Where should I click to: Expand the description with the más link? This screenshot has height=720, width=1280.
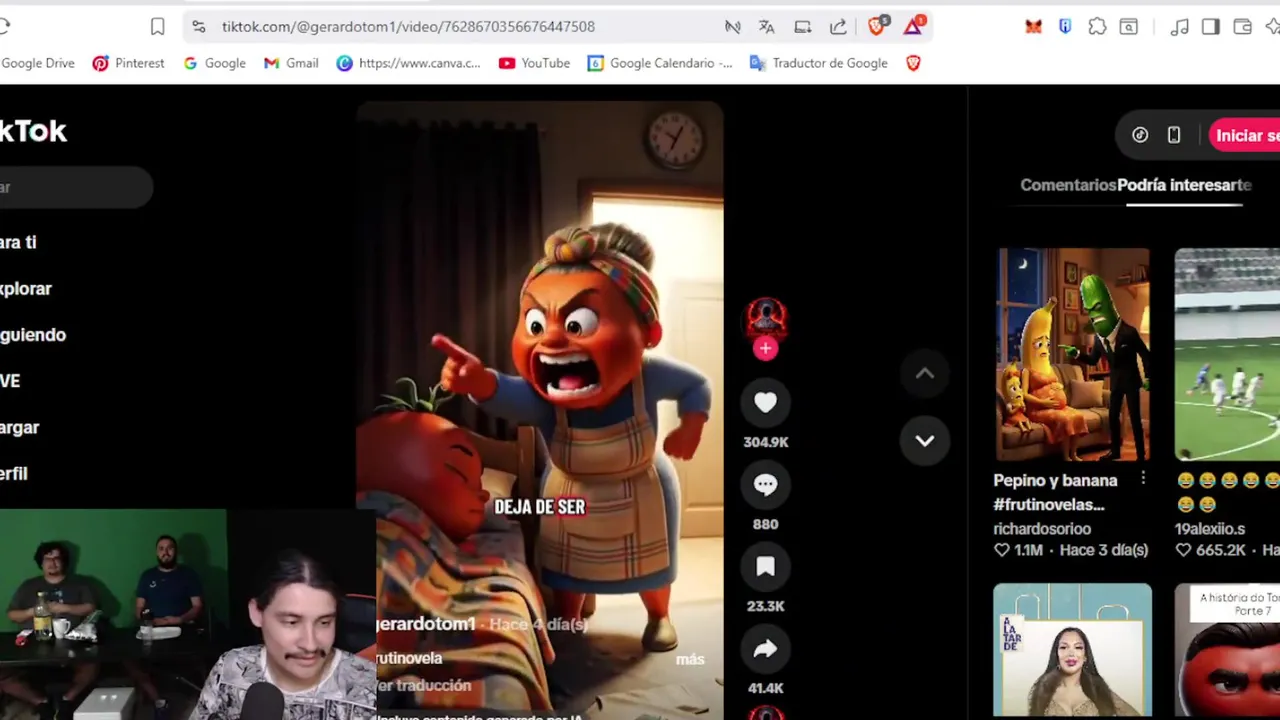tap(690, 659)
